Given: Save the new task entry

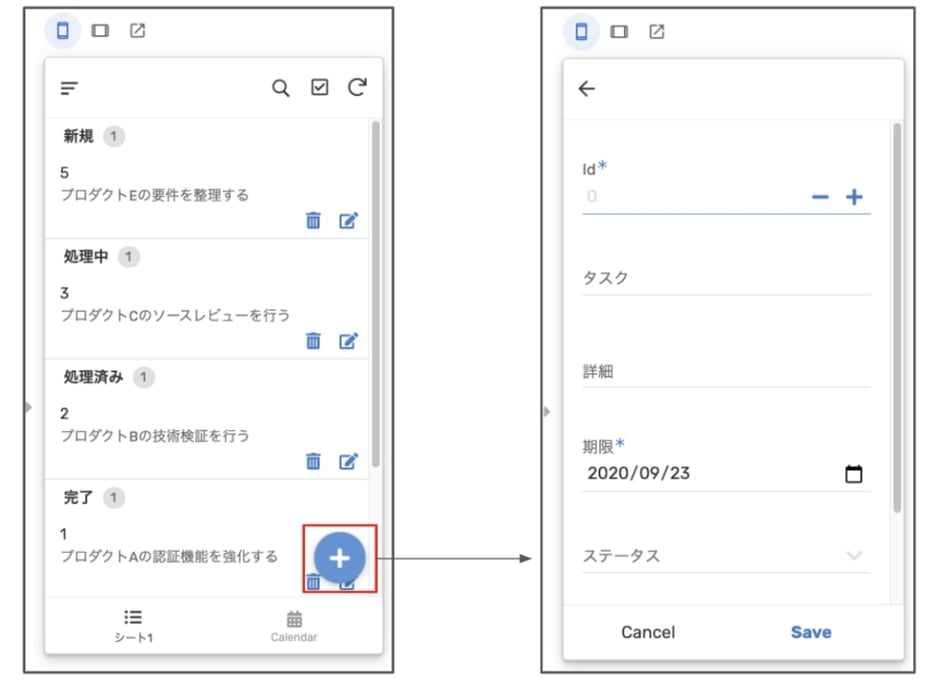Looking at the screenshot, I should pos(811,632).
